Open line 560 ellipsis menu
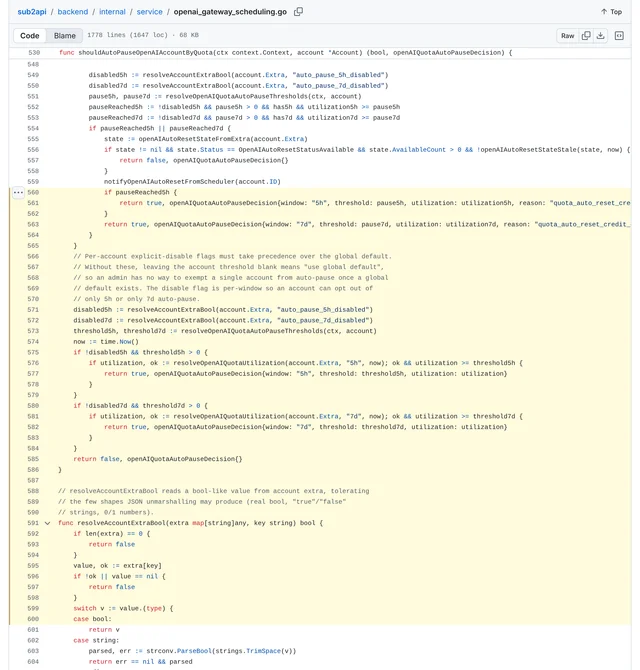The height and width of the screenshot is (670, 640). point(18,192)
